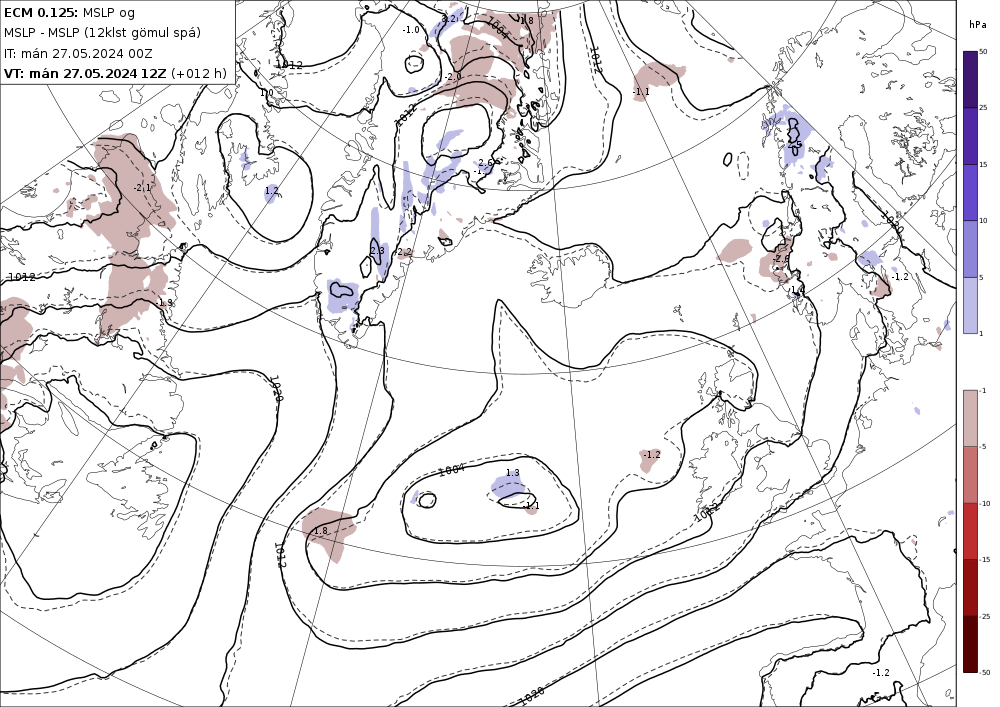
Task: Pick the purple 15–25 legend segment
Action: coord(970,136)
